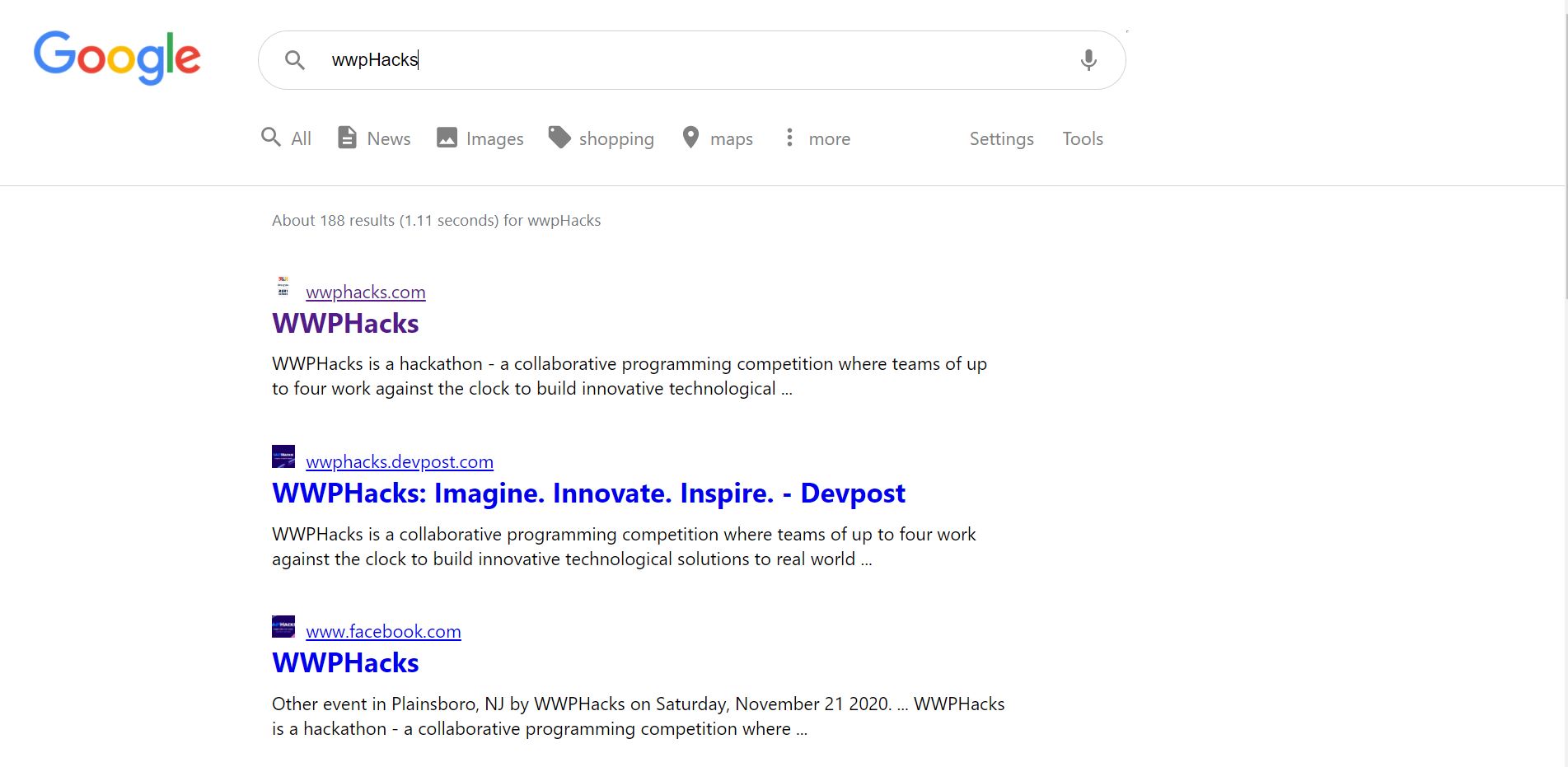
Task: Click the www.facebook.com result favicon
Action: click(283, 626)
